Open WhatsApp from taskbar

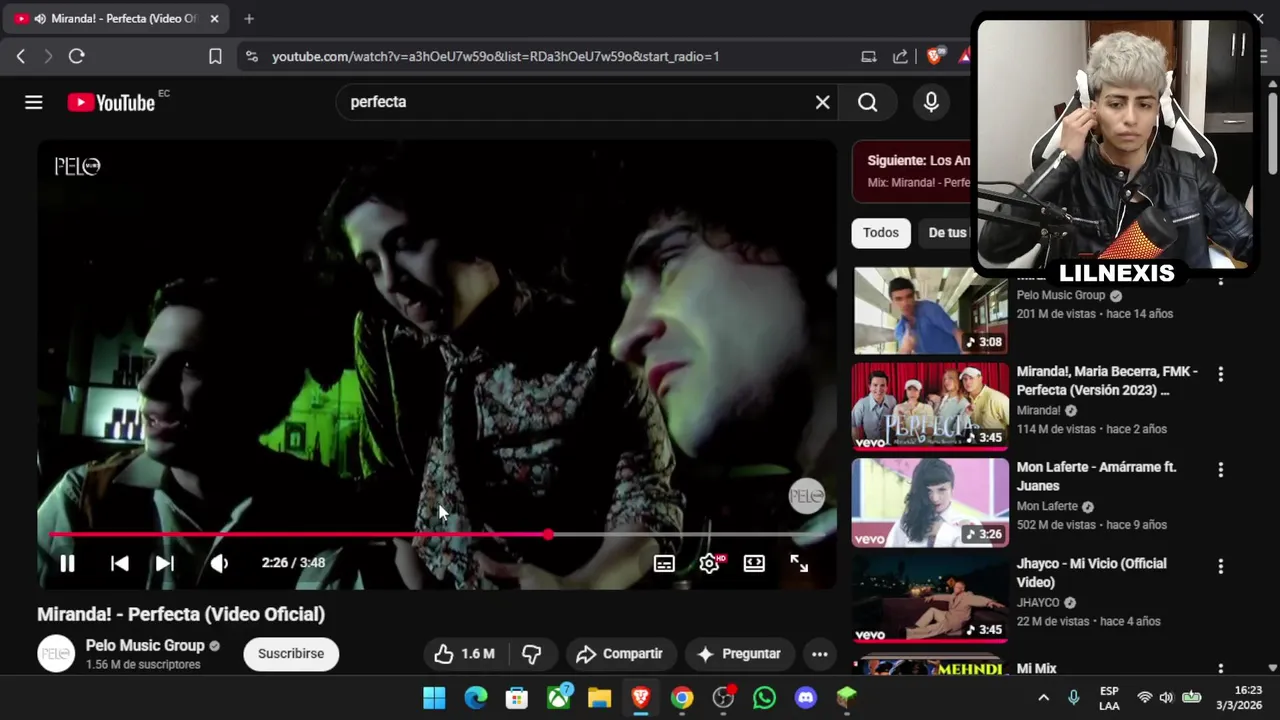(764, 698)
